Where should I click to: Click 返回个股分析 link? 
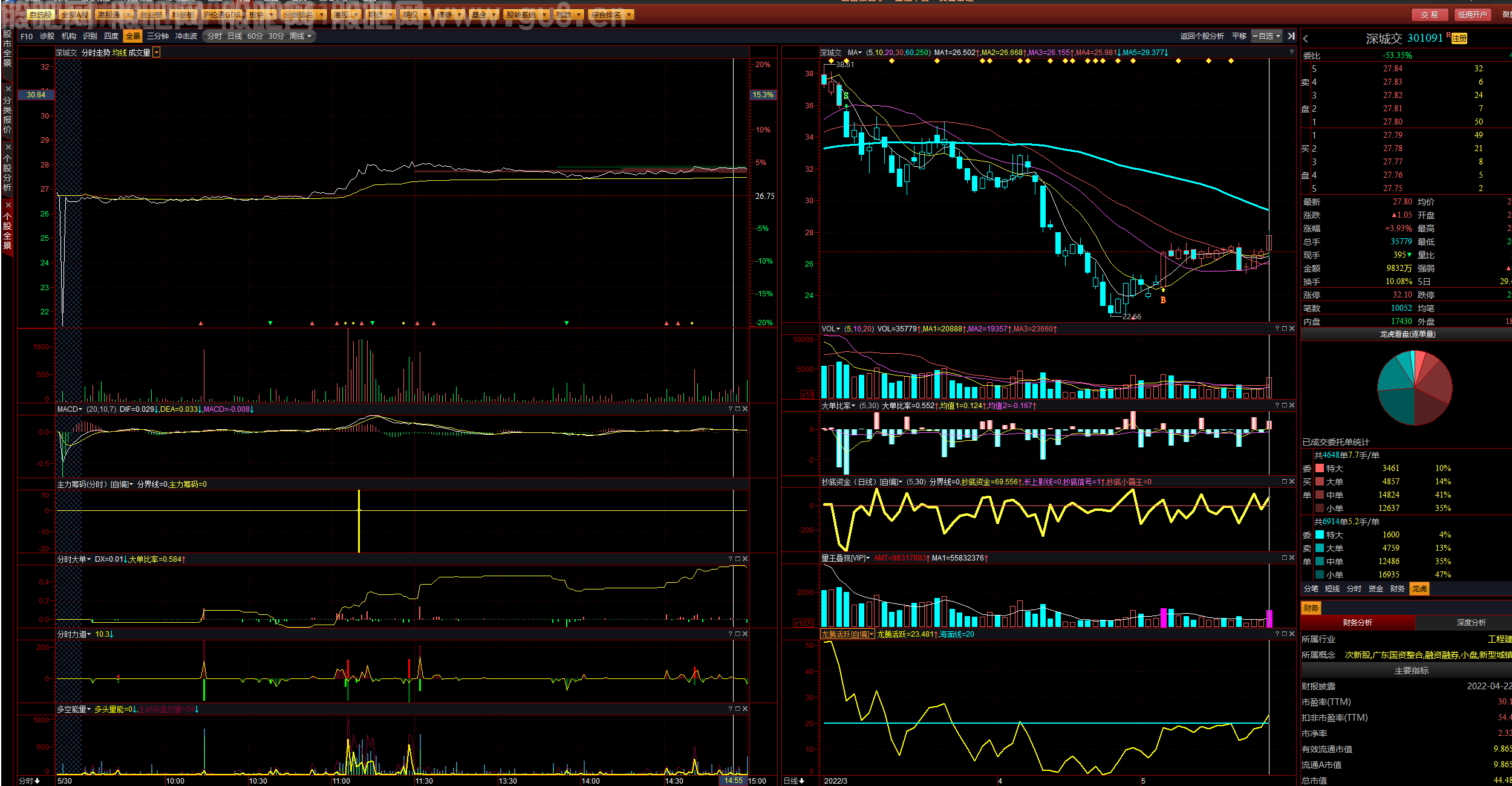1202,36
